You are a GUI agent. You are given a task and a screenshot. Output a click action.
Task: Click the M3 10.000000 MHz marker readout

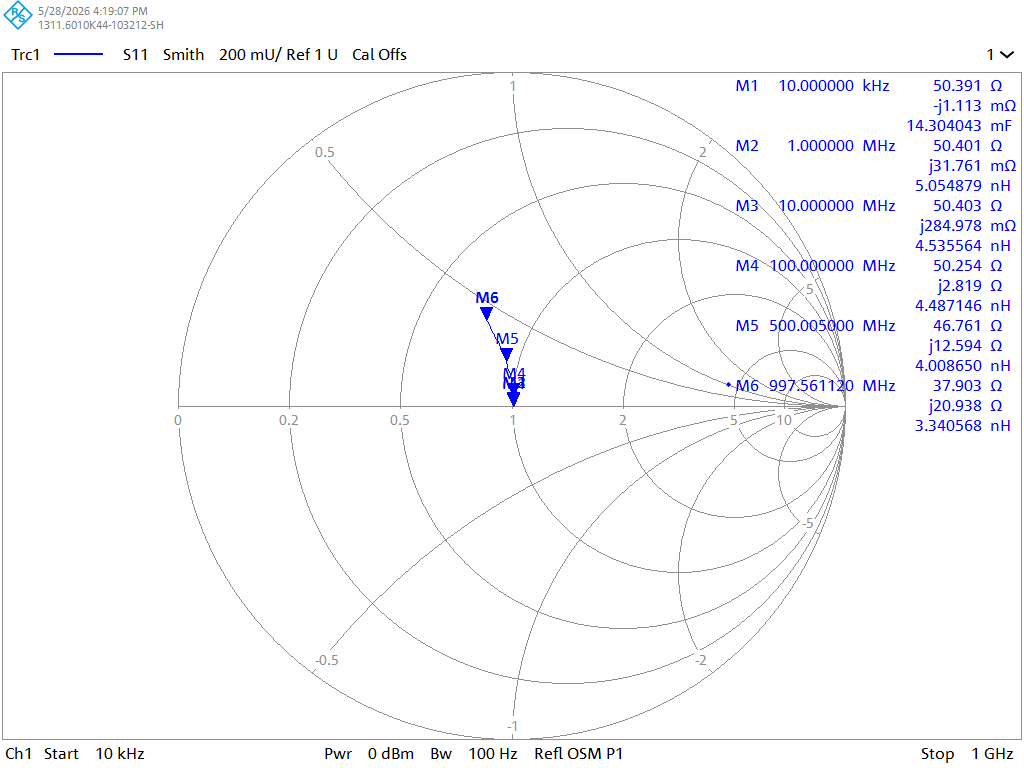(x=815, y=206)
